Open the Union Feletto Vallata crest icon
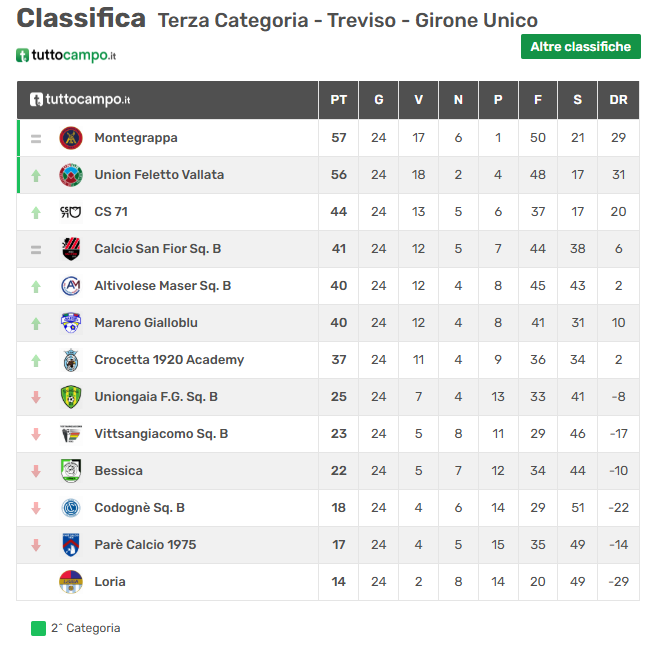The image size is (652, 648). tap(71, 175)
